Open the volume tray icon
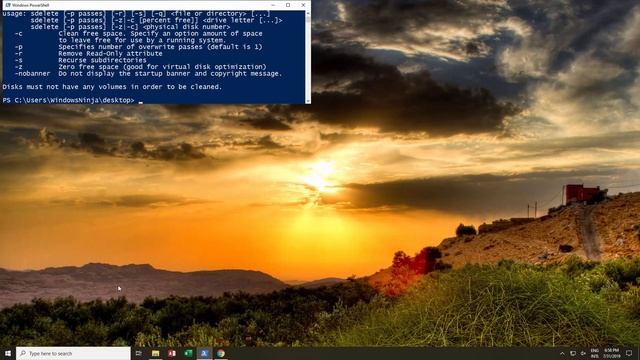This screenshot has width=640, height=360. pos(583,353)
